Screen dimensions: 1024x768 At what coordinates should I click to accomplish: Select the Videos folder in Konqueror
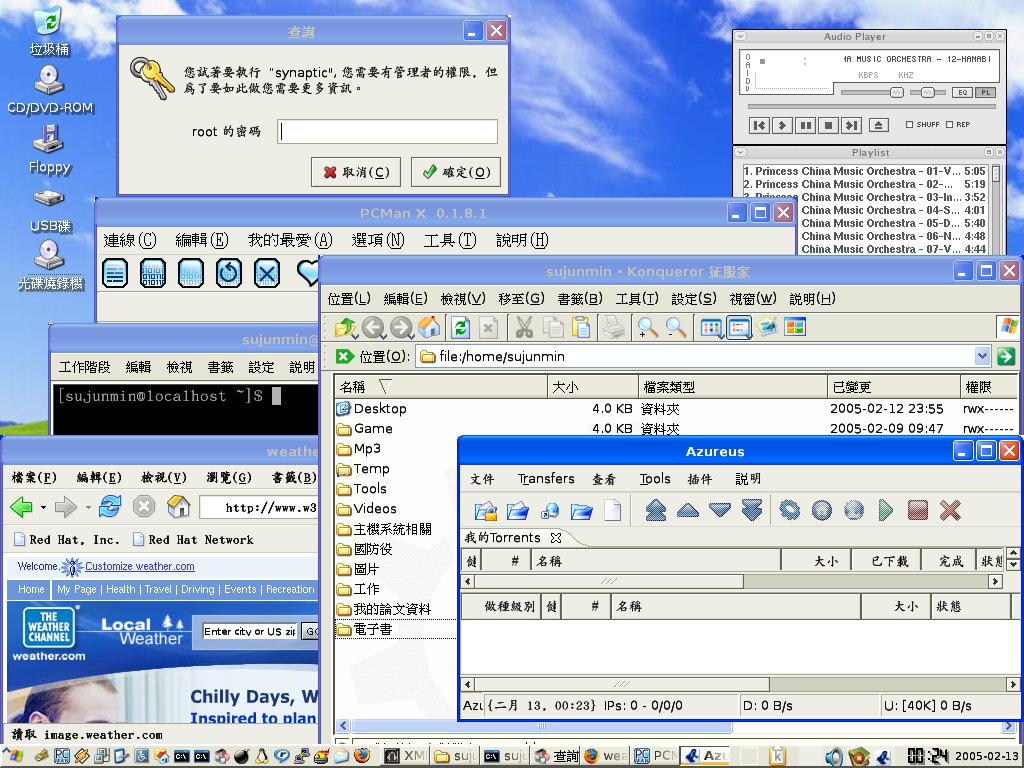366,508
